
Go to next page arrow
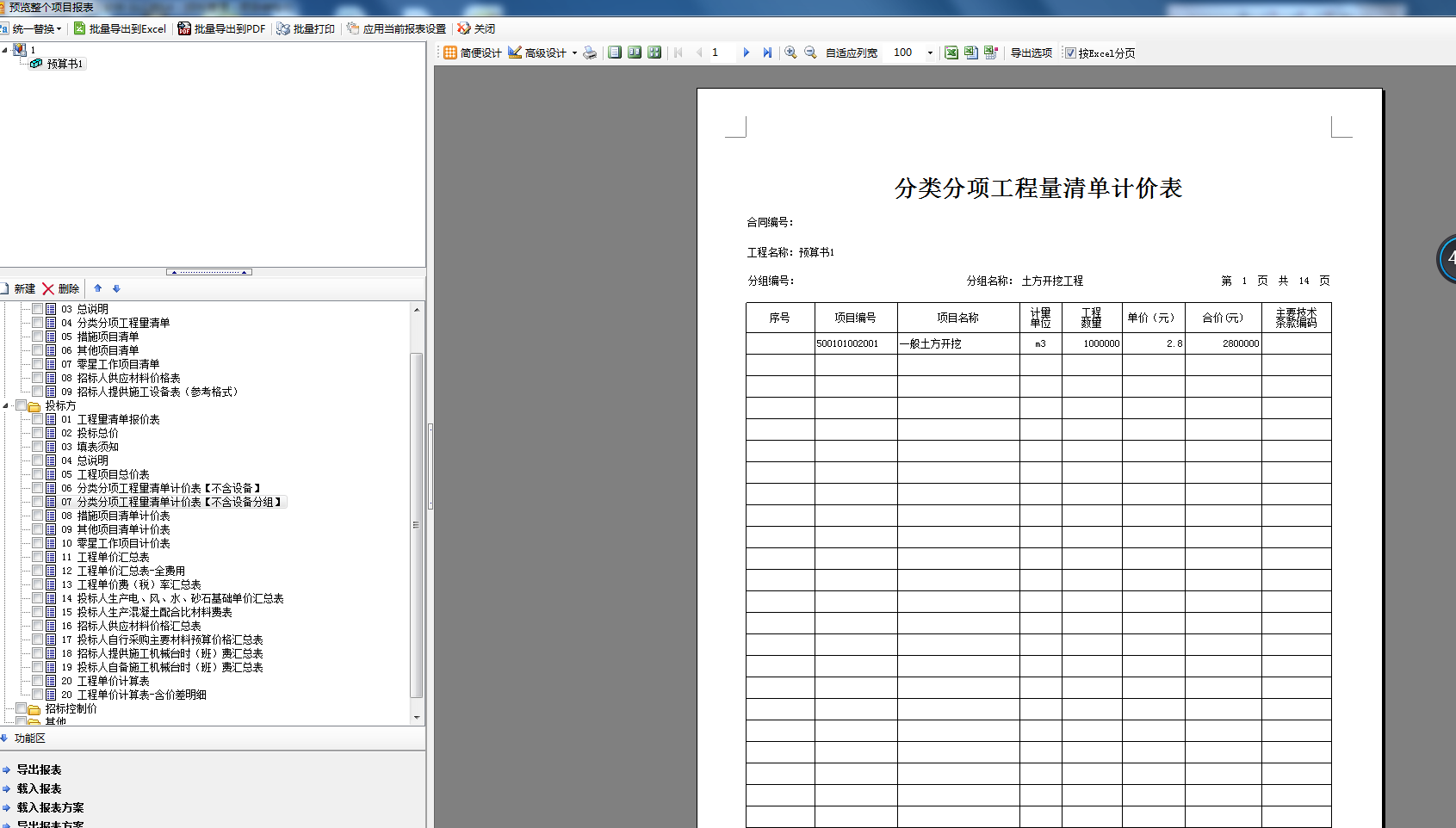click(747, 53)
